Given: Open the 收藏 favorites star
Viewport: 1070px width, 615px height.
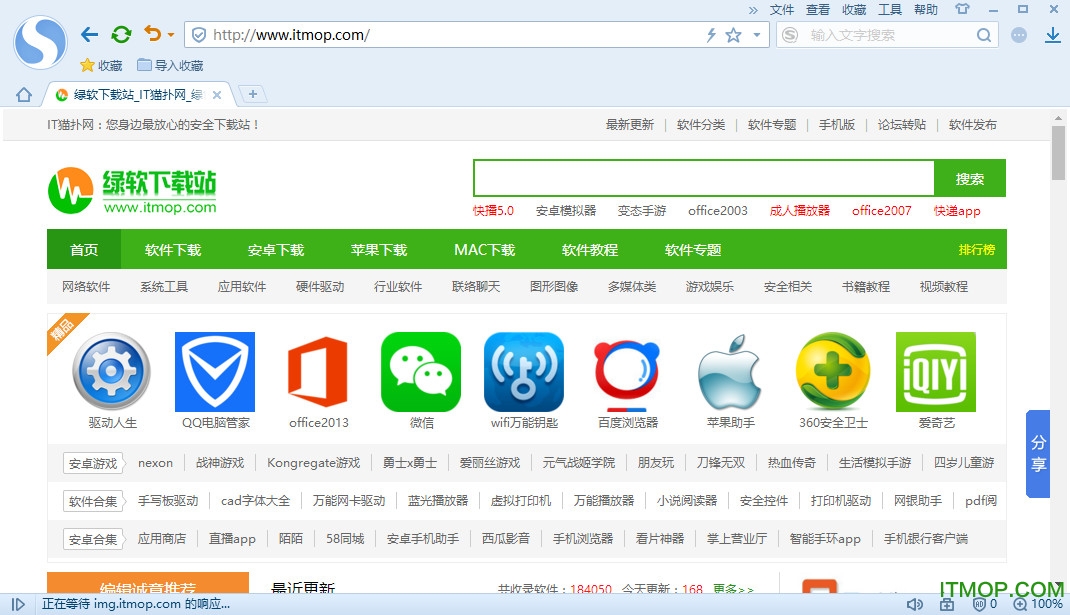Looking at the screenshot, I should 101,66.
